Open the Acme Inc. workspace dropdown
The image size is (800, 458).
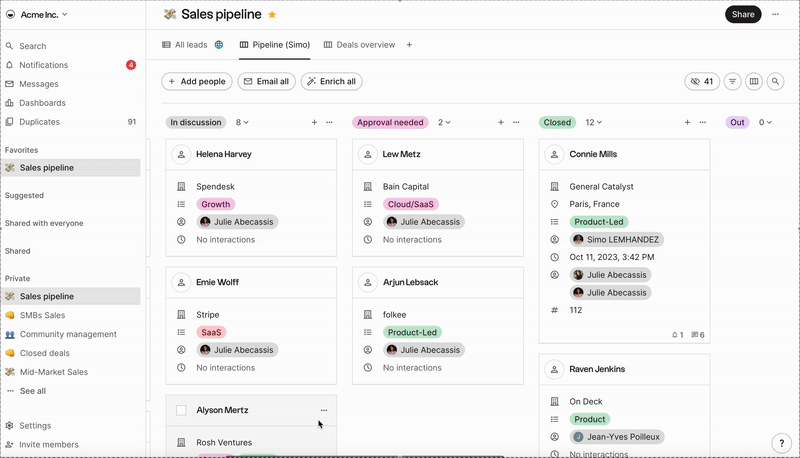tap(37, 15)
